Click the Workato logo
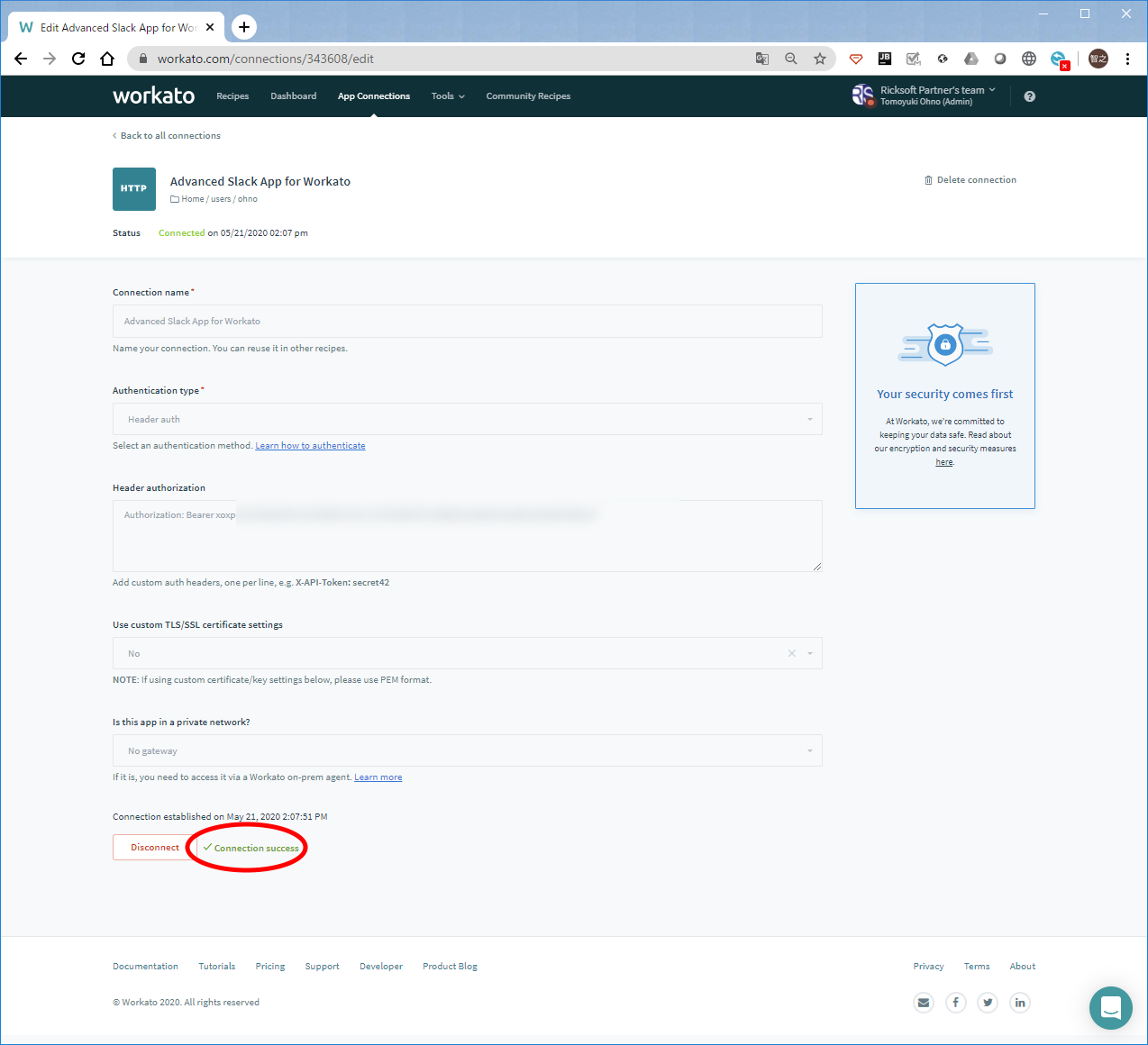Screen dimensions: 1148x1045 click(153, 95)
